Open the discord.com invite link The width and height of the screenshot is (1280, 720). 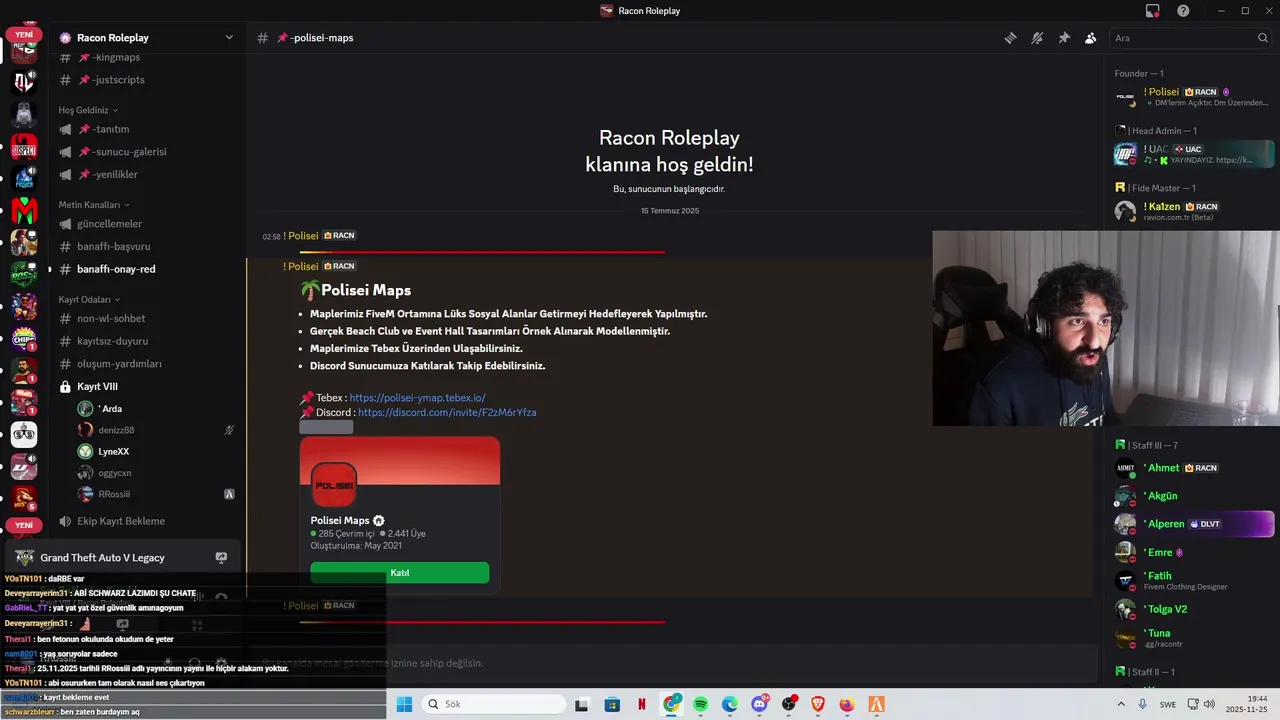[447, 413]
